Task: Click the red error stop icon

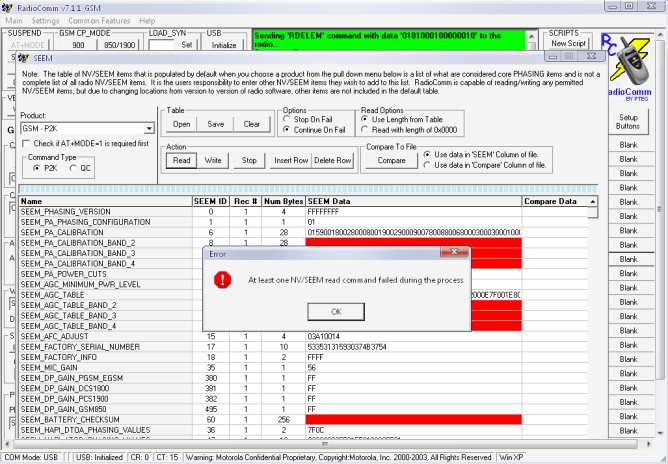Action: point(222,280)
